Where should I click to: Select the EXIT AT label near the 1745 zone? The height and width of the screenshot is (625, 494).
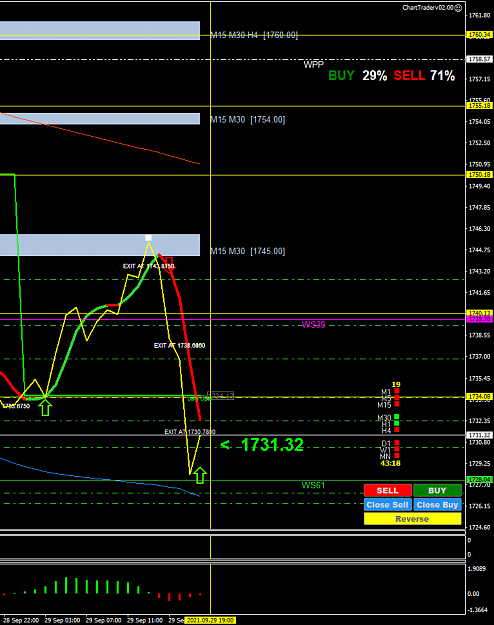[x=148, y=266]
